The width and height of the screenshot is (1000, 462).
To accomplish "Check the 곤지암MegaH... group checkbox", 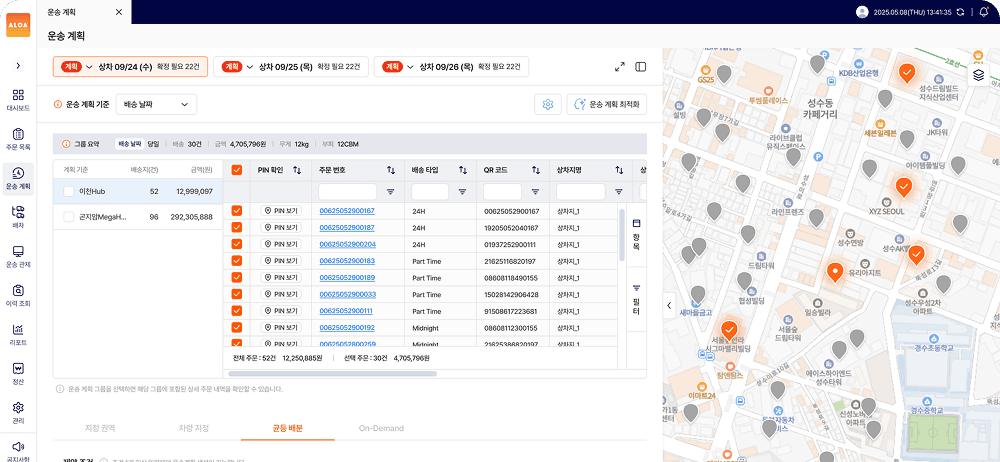I will tap(69, 217).
